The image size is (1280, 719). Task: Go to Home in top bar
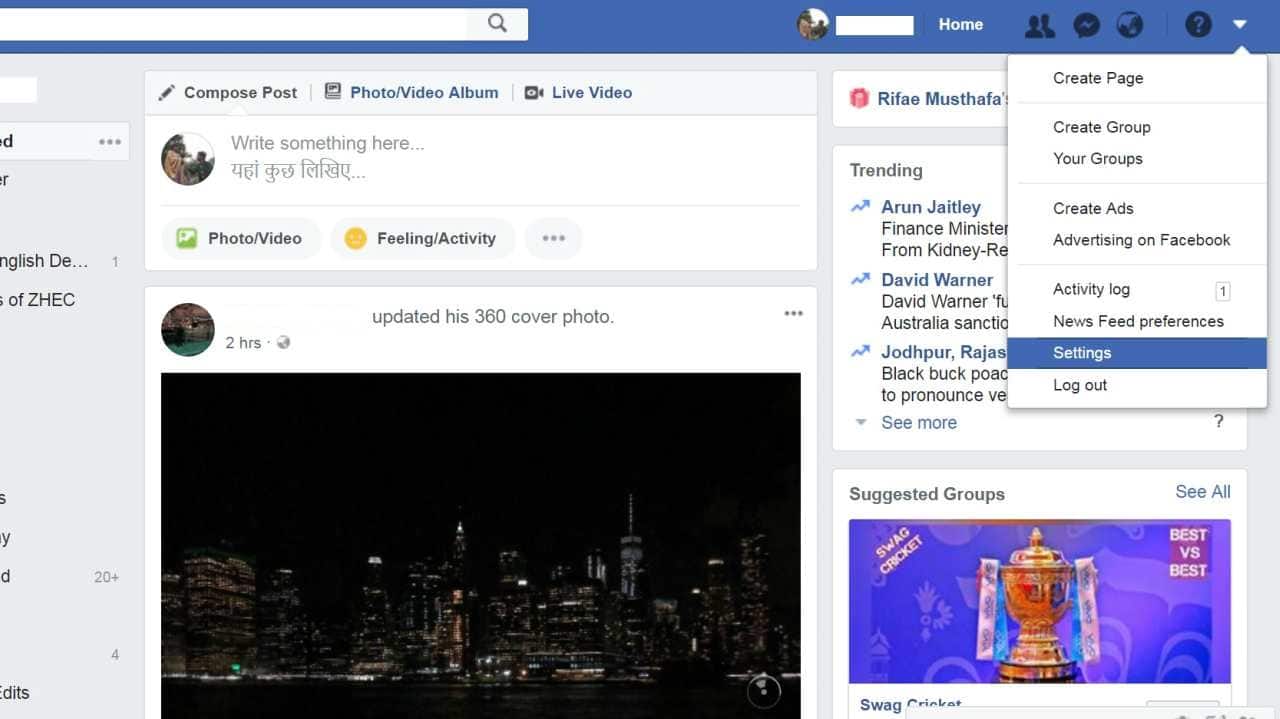coord(961,24)
